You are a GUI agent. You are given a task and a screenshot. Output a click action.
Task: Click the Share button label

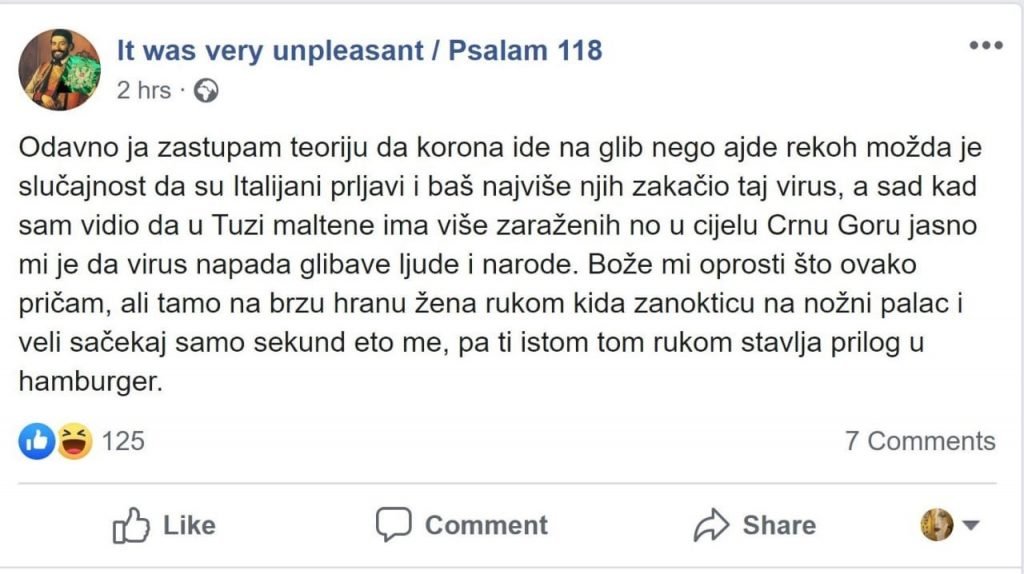tap(779, 525)
